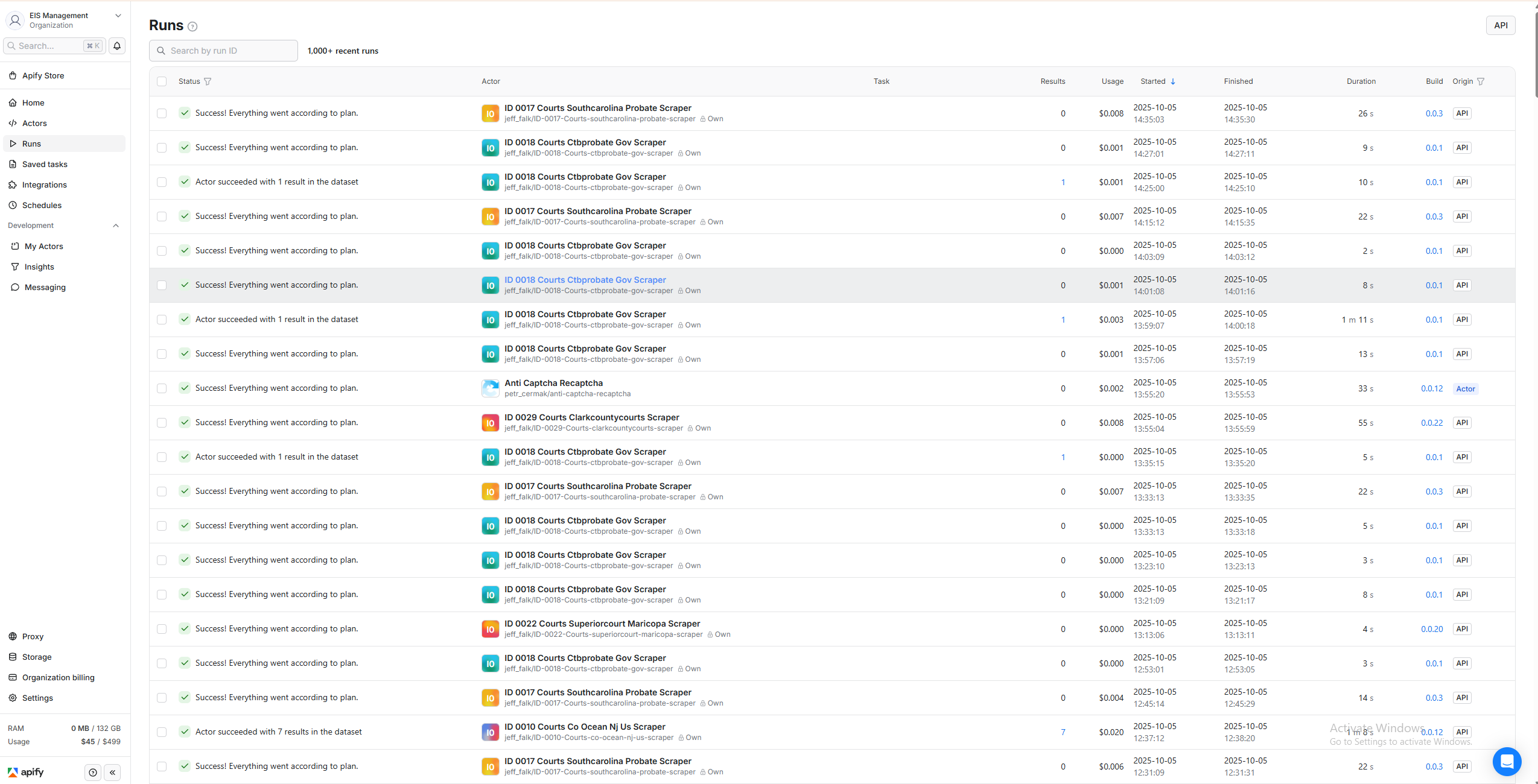
Task: Open the Integrations page
Action: click(x=45, y=185)
